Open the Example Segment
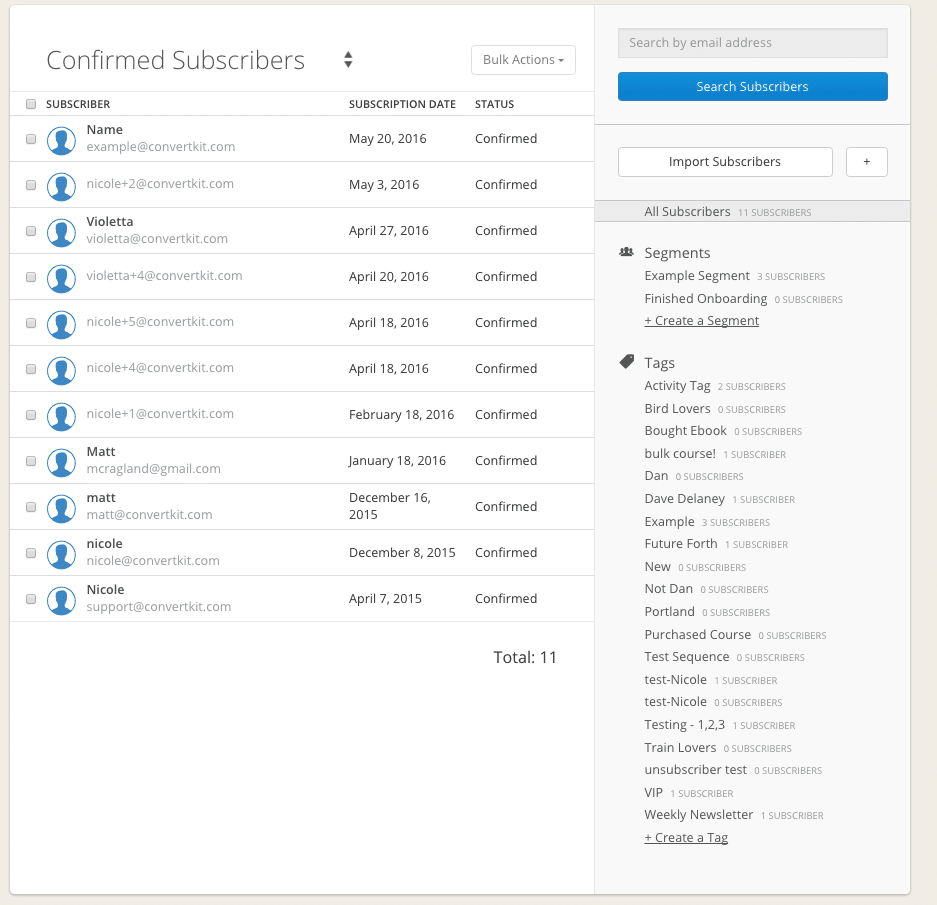937x905 pixels. pyautogui.click(x=697, y=276)
